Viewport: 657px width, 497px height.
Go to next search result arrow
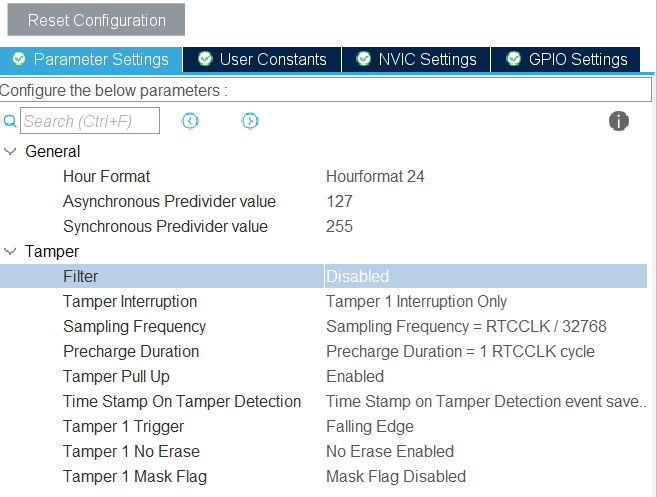(x=250, y=121)
